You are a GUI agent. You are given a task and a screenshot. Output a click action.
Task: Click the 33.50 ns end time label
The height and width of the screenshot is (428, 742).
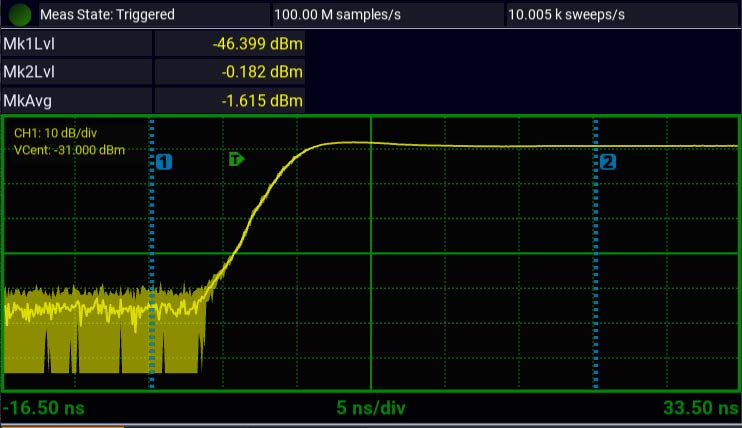point(699,408)
